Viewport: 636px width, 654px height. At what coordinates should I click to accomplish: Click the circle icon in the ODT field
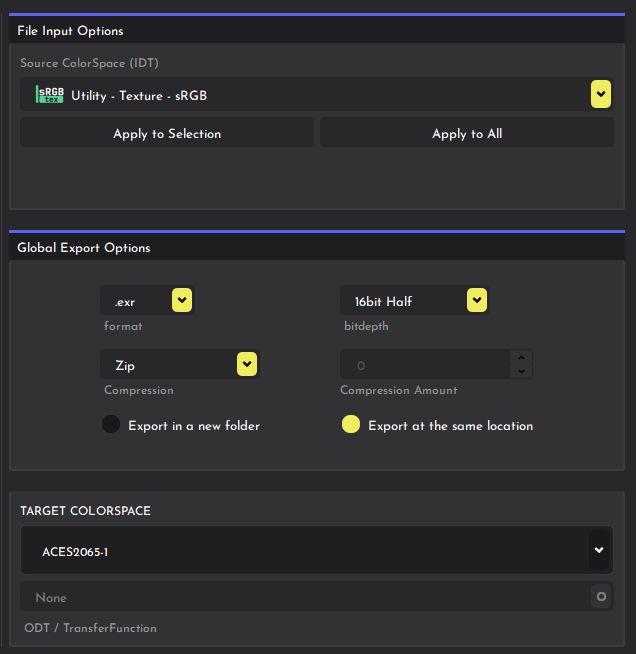[x=601, y=597]
